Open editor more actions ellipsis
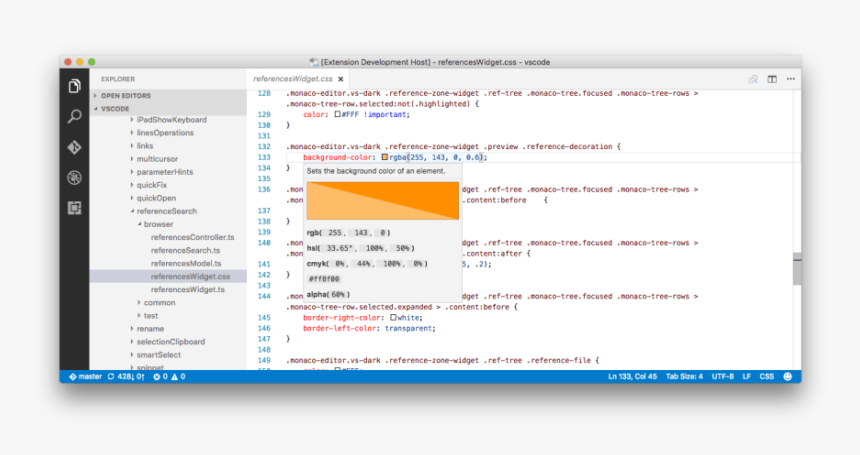The image size is (860, 455). [x=791, y=79]
